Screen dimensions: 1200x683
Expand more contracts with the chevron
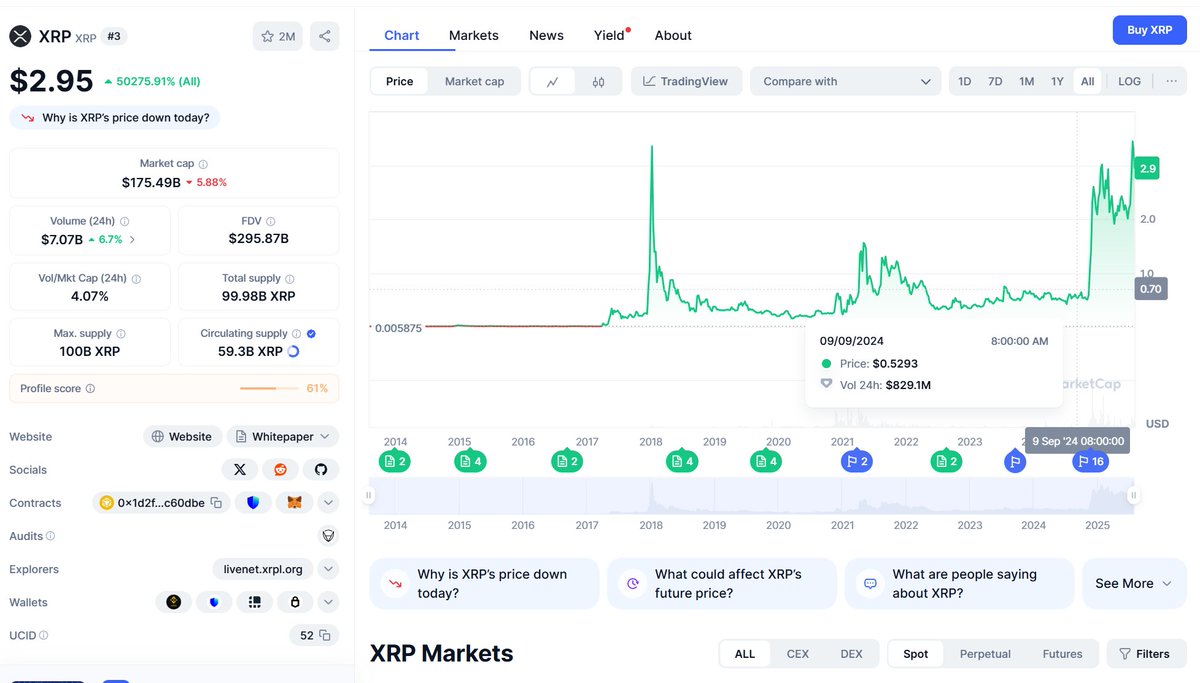(328, 503)
